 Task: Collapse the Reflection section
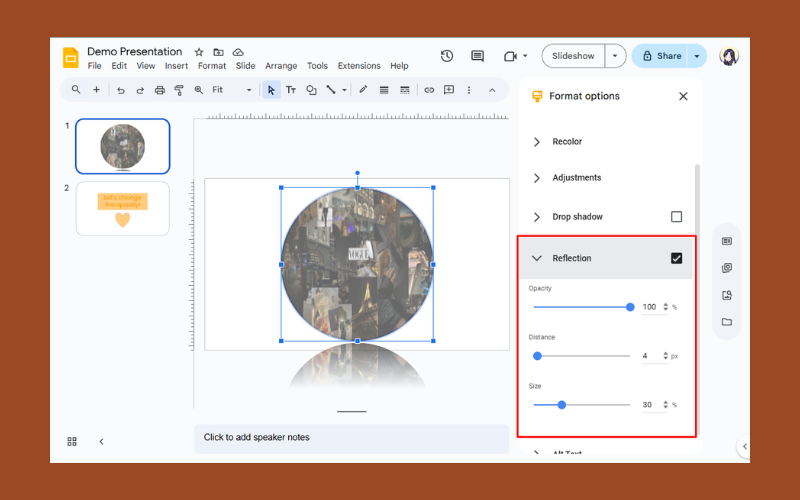537,258
